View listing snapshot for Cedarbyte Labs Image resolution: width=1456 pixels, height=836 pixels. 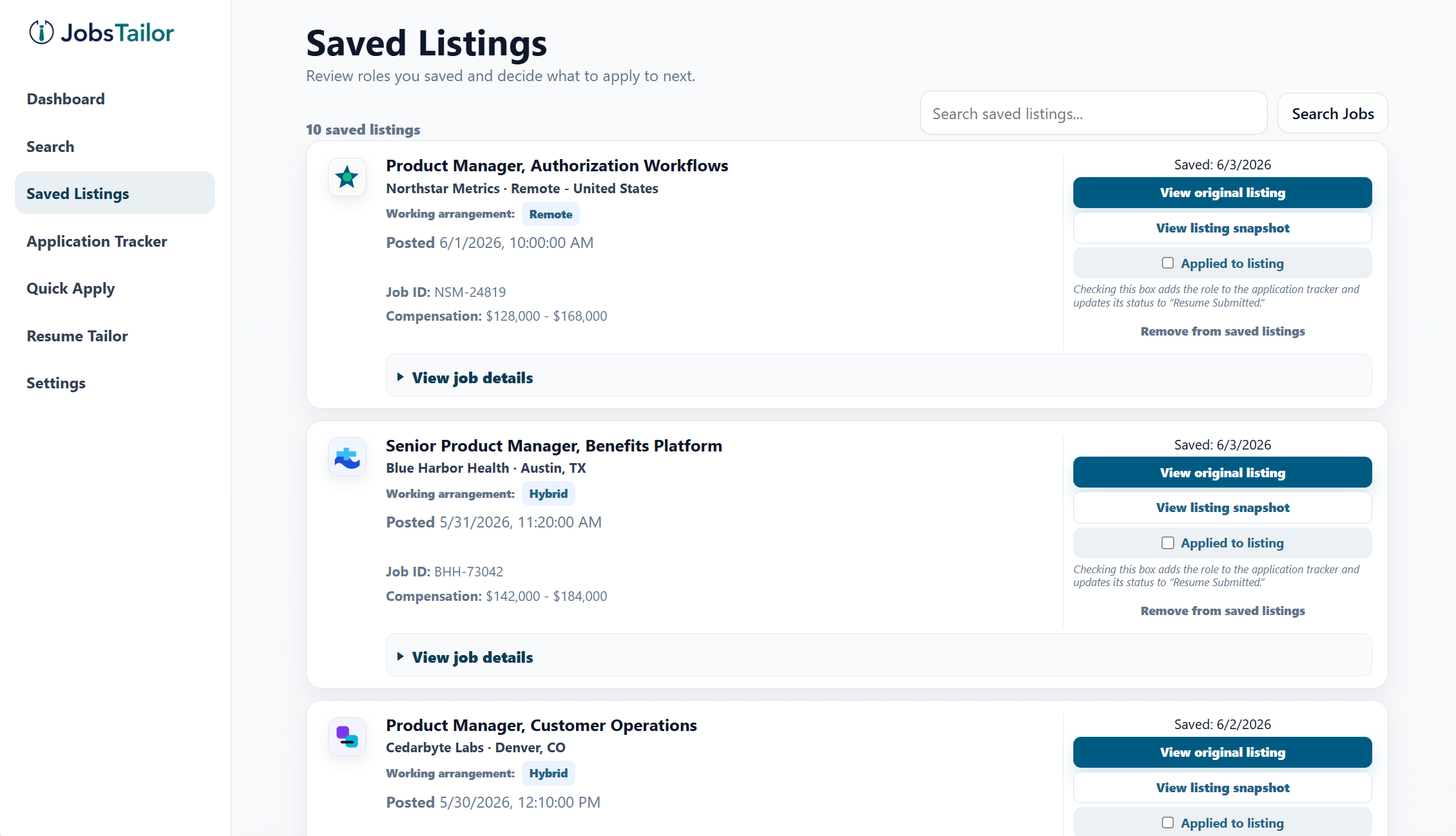[1222, 788]
